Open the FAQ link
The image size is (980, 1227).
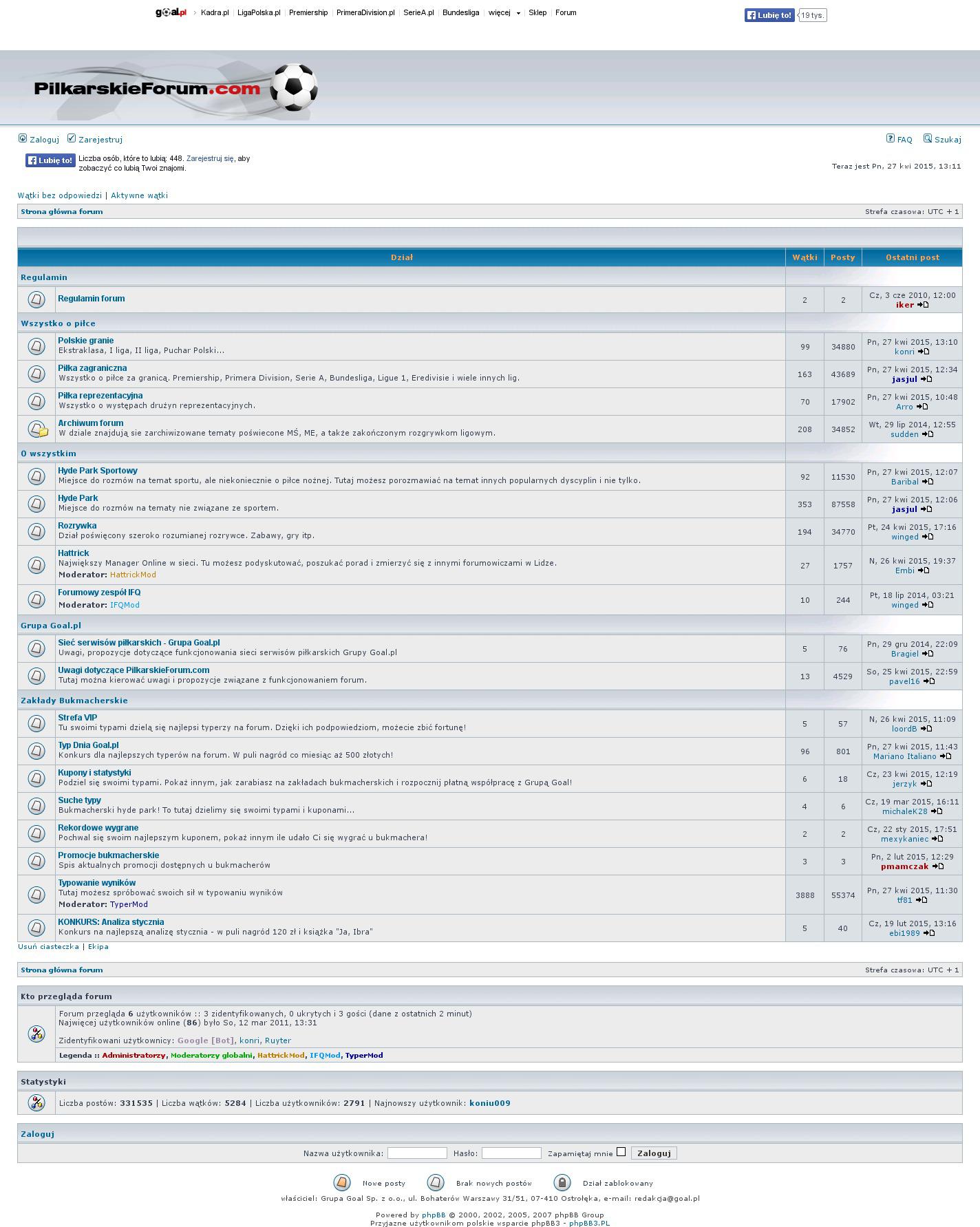click(x=904, y=140)
